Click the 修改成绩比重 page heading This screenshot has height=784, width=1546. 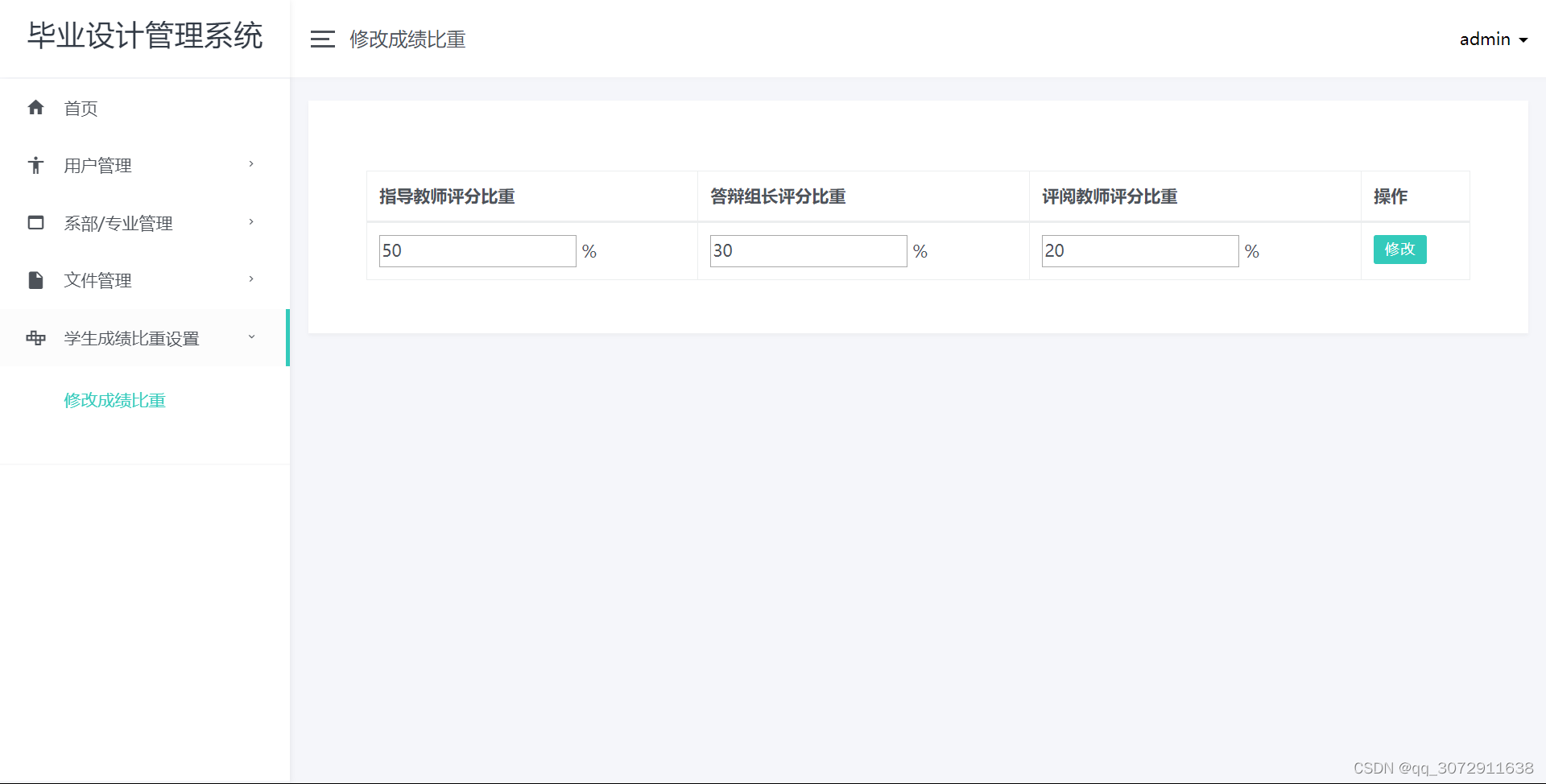point(407,39)
